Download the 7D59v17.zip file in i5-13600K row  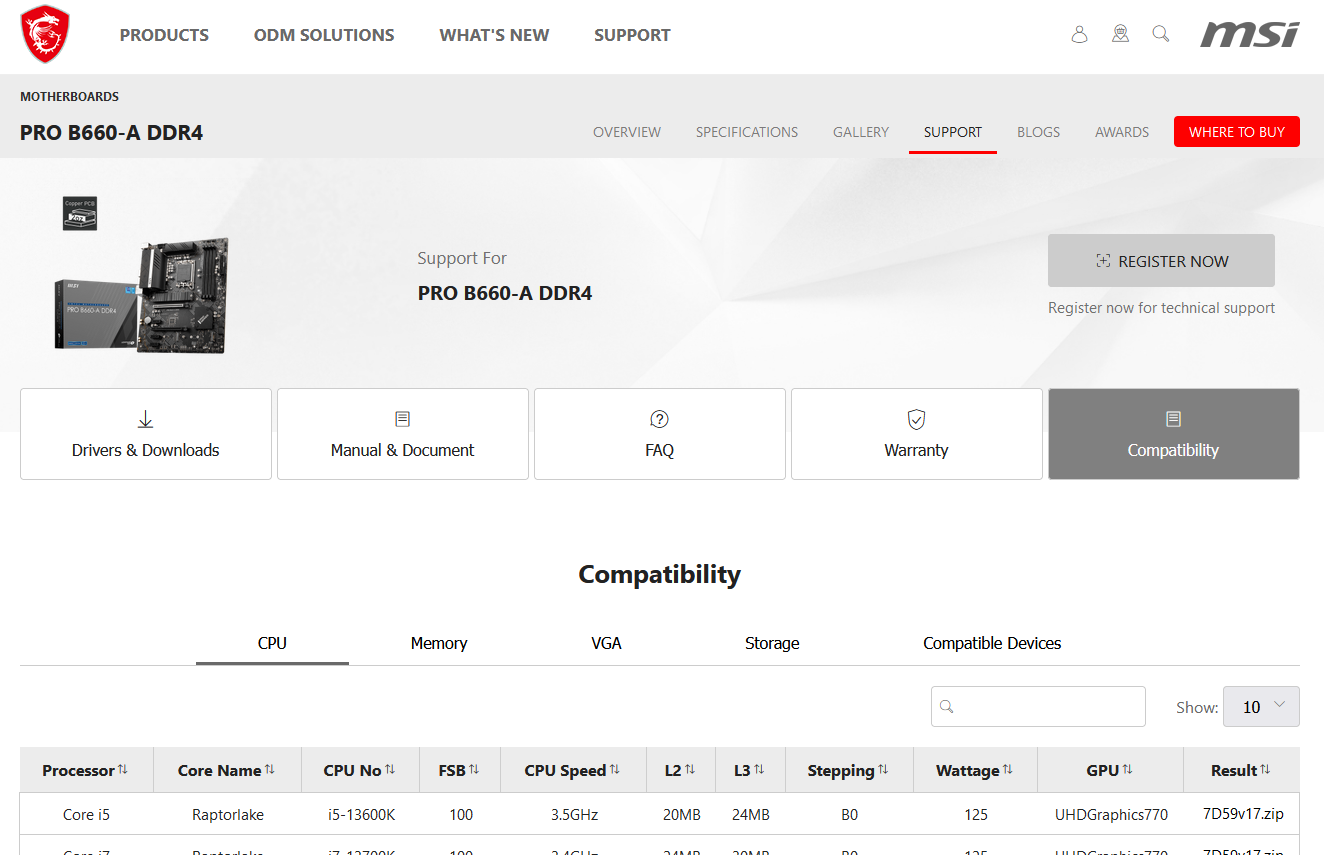click(x=1243, y=814)
